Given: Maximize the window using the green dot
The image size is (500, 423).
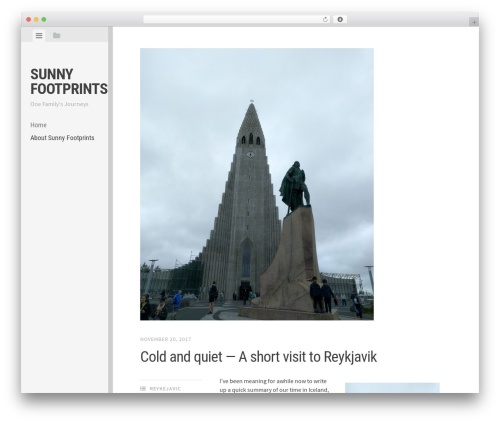Looking at the screenshot, I should (x=44, y=20).
